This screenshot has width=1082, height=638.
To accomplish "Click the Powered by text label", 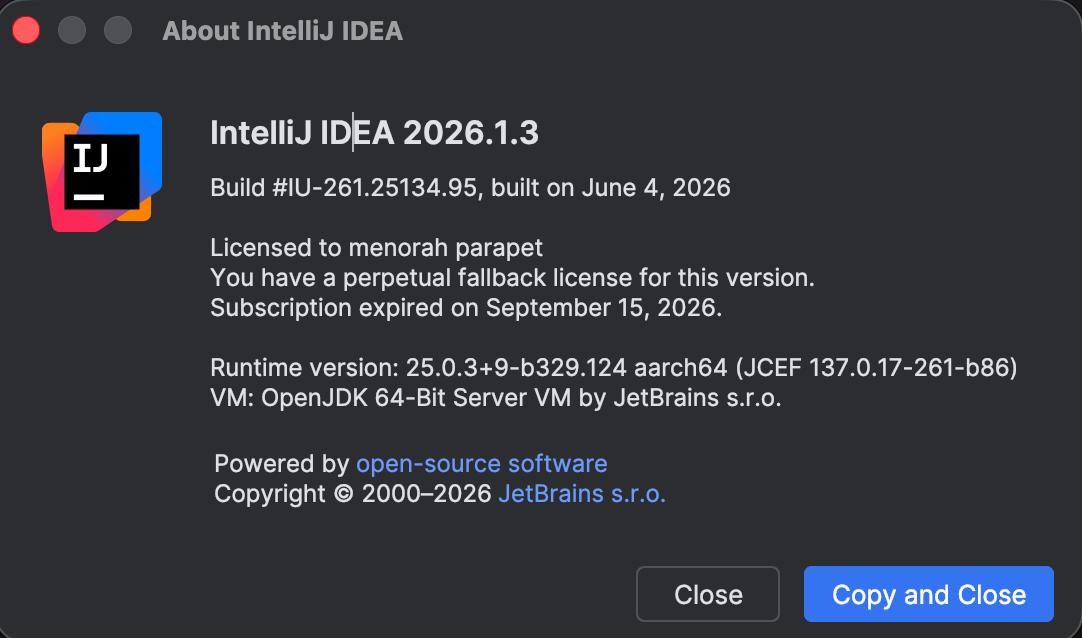I will coord(282,463).
